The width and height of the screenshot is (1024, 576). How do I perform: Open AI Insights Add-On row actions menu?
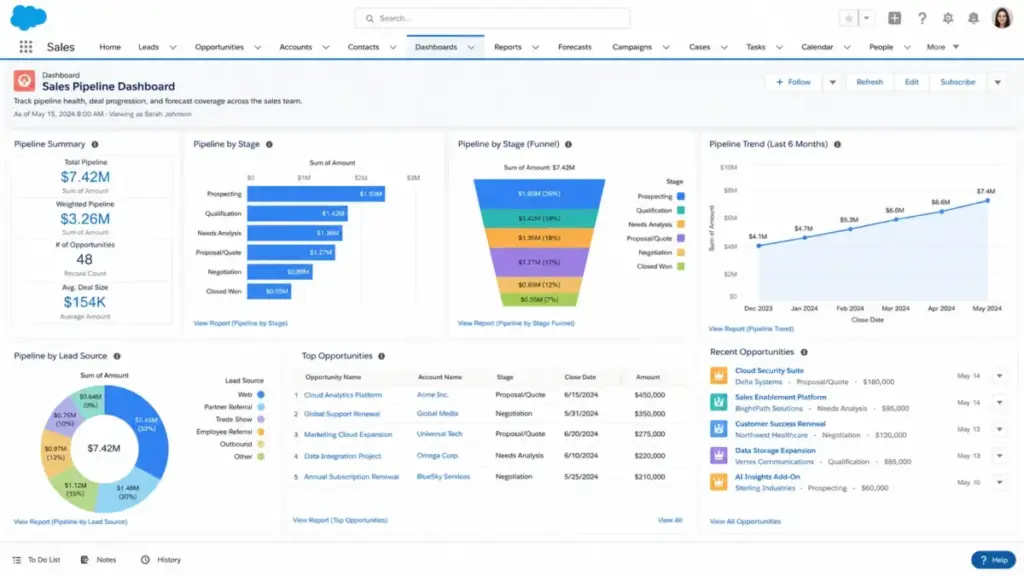point(999,483)
